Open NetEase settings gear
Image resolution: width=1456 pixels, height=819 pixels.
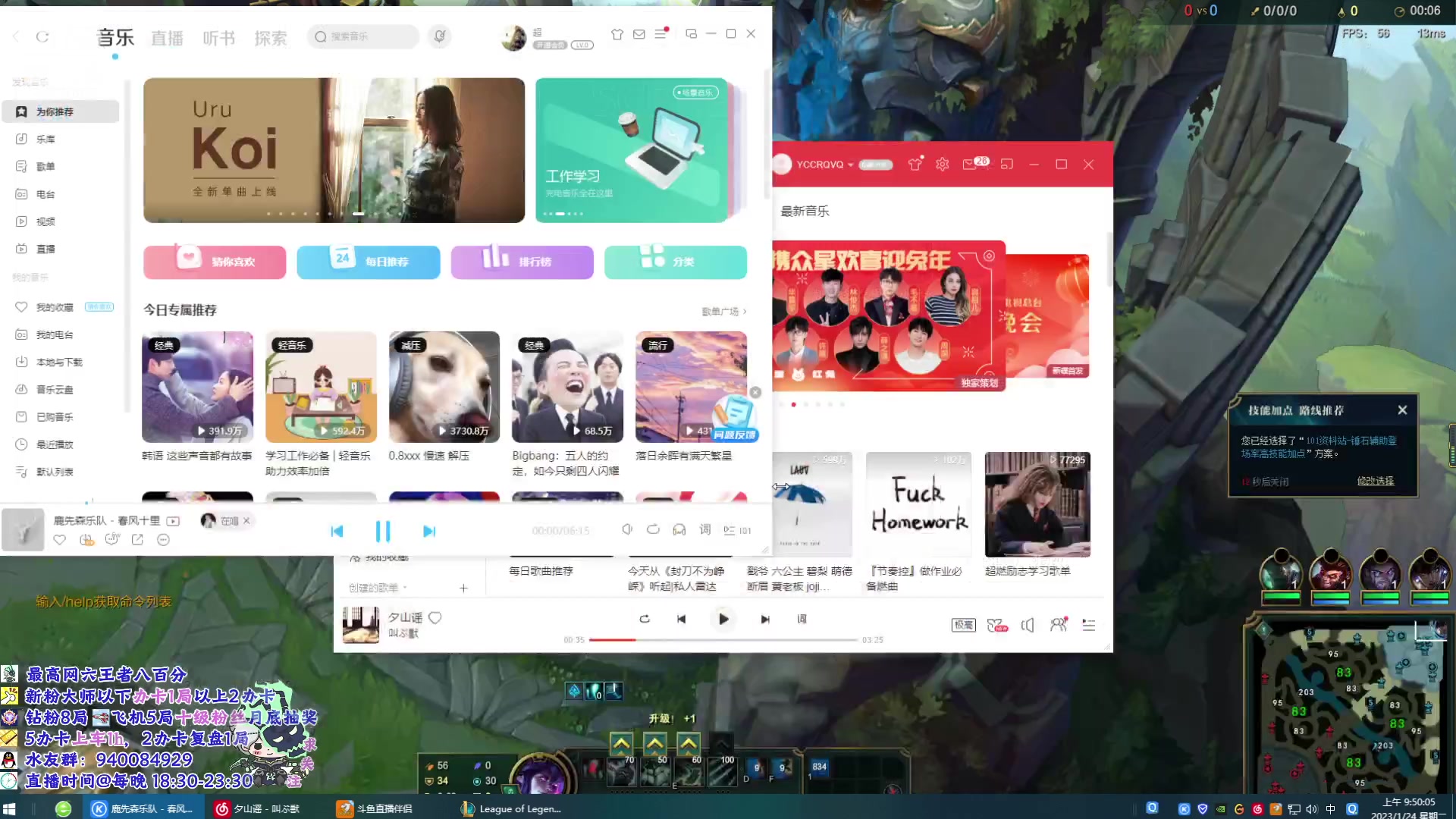[x=942, y=164]
